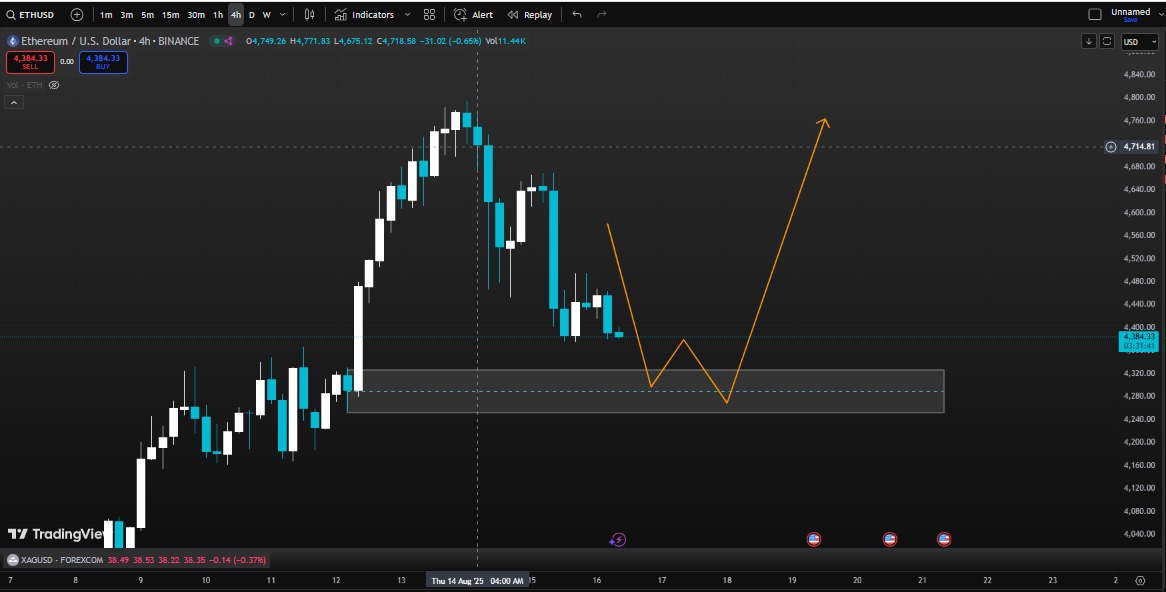The image size is (1166, 592).
Task: Click the green market status dot
Action: click(217, 41)
